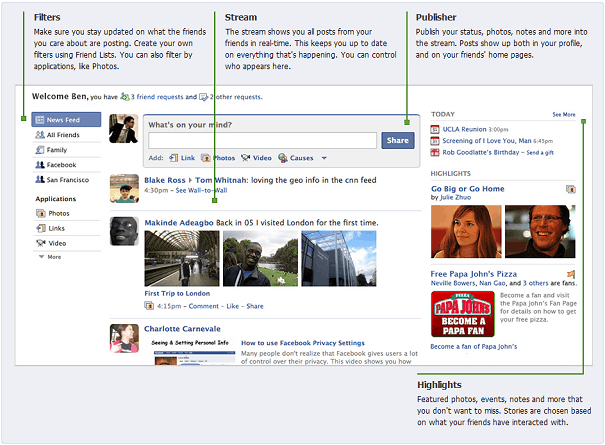
Task: Click Send a gift link
Action: [x=540, y=153]
